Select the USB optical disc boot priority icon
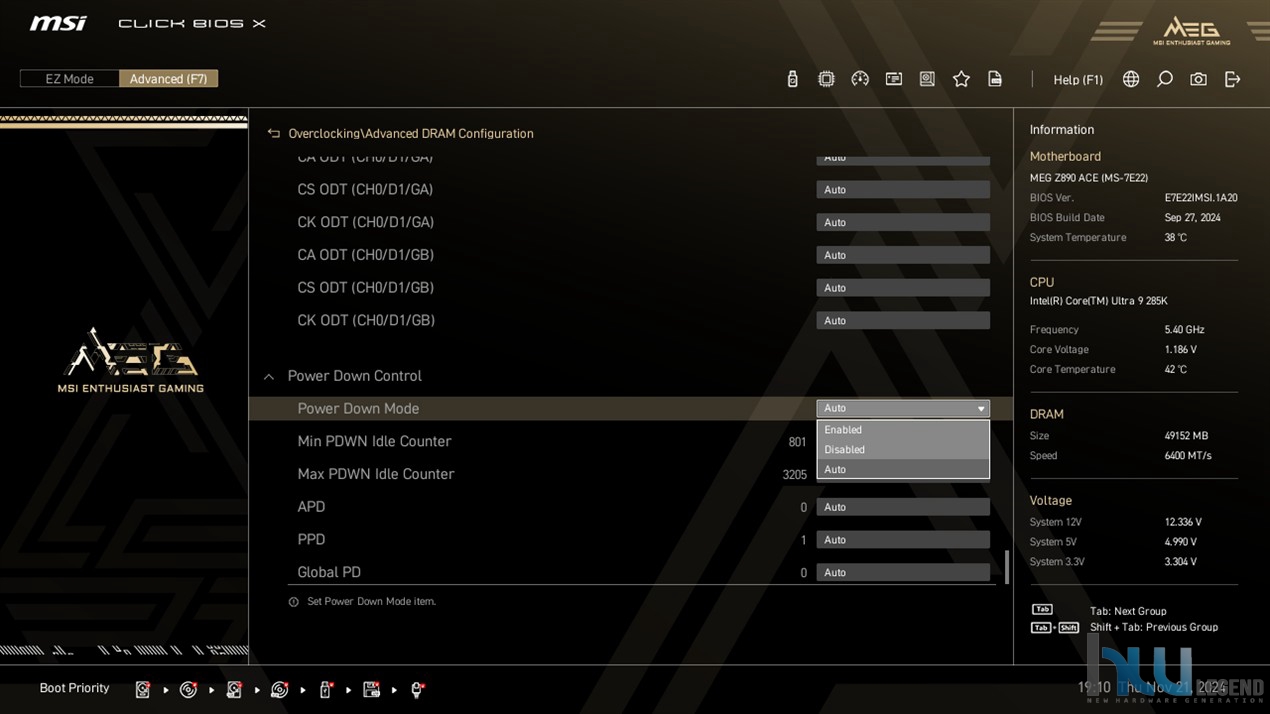 (280, 689)
